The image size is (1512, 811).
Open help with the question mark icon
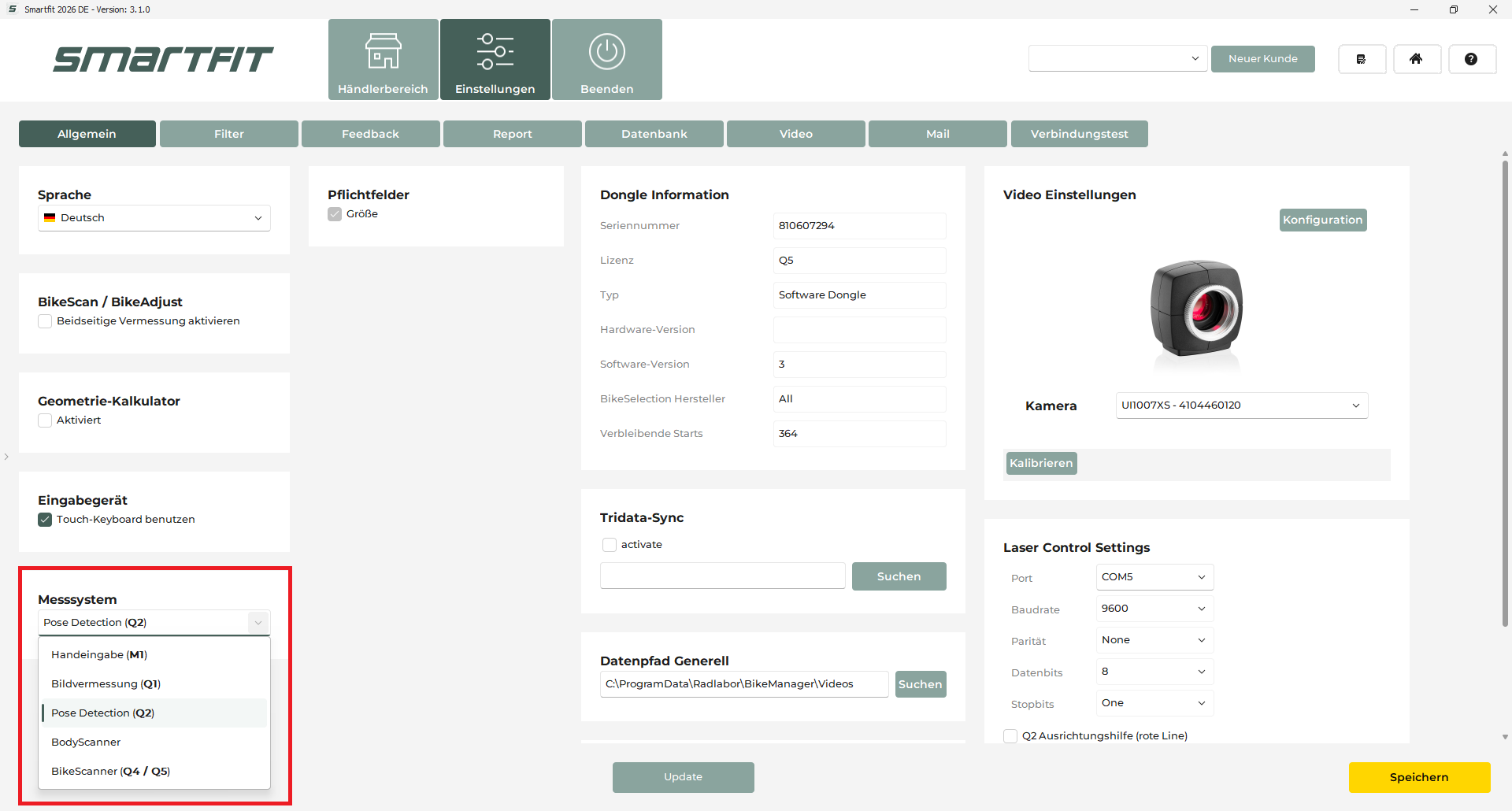(x=1472, y=59)
